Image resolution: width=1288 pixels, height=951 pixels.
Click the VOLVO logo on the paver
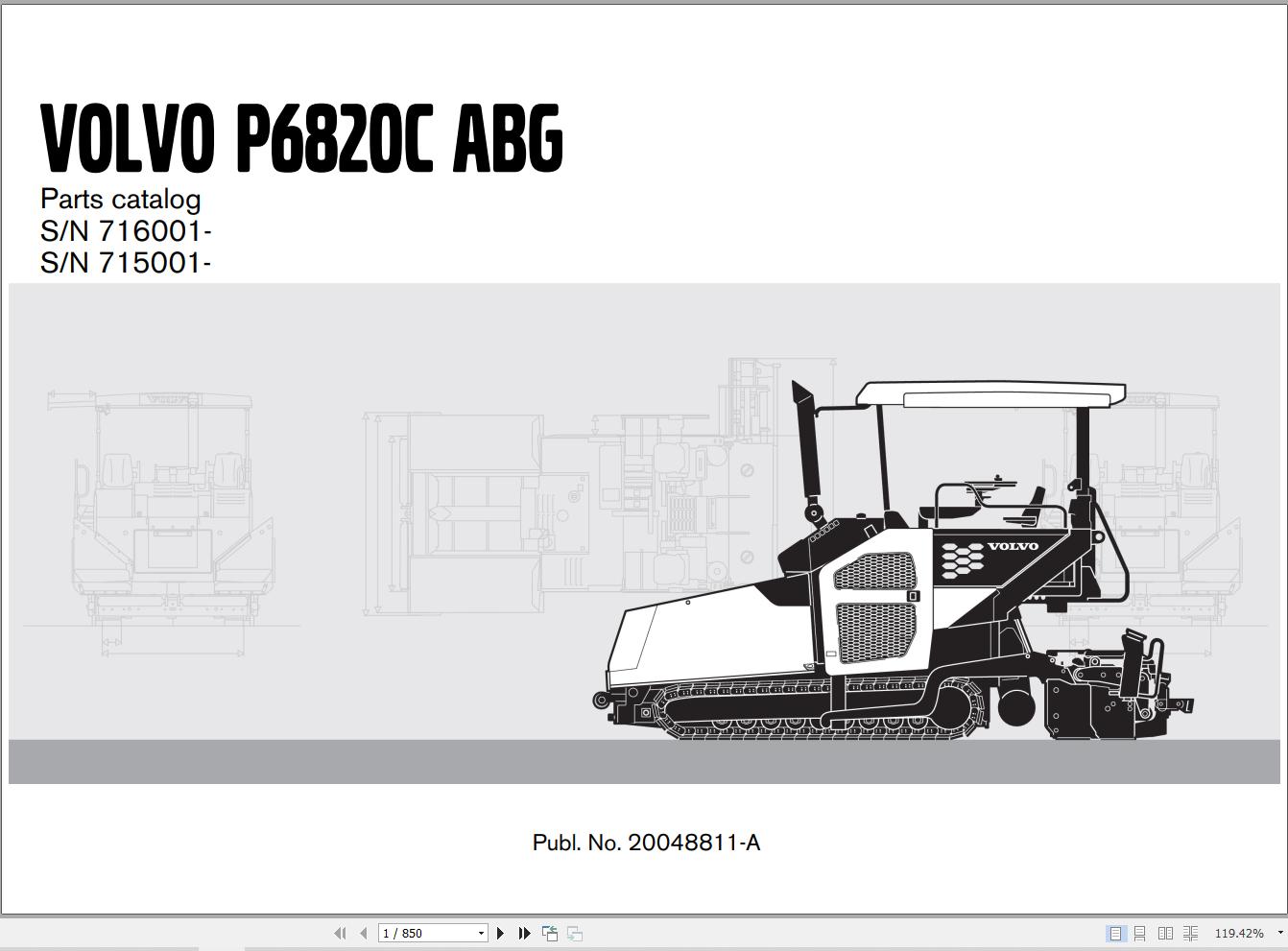[x=1014, y=546]
